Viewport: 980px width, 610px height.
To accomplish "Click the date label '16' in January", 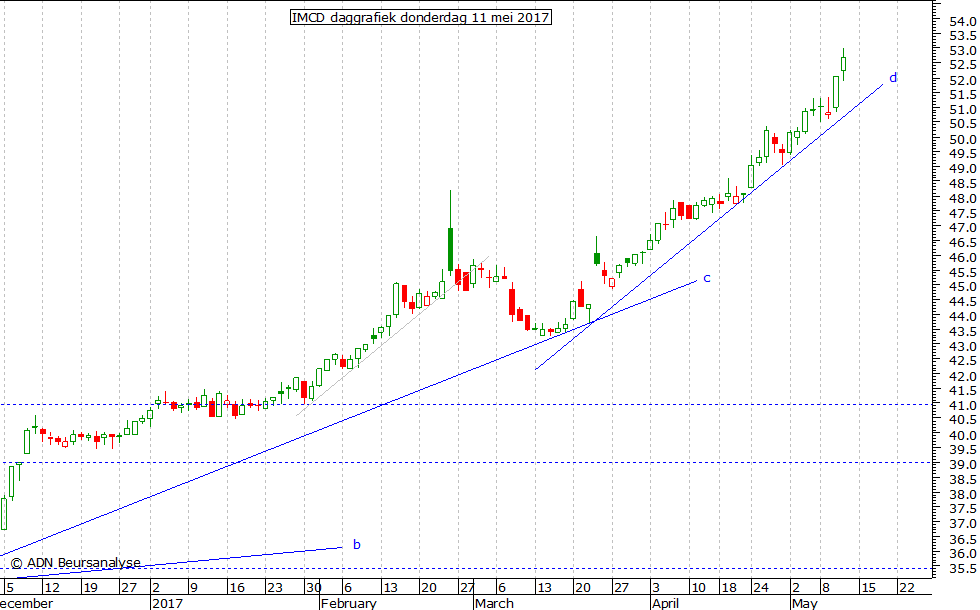I will pos(236,588).
